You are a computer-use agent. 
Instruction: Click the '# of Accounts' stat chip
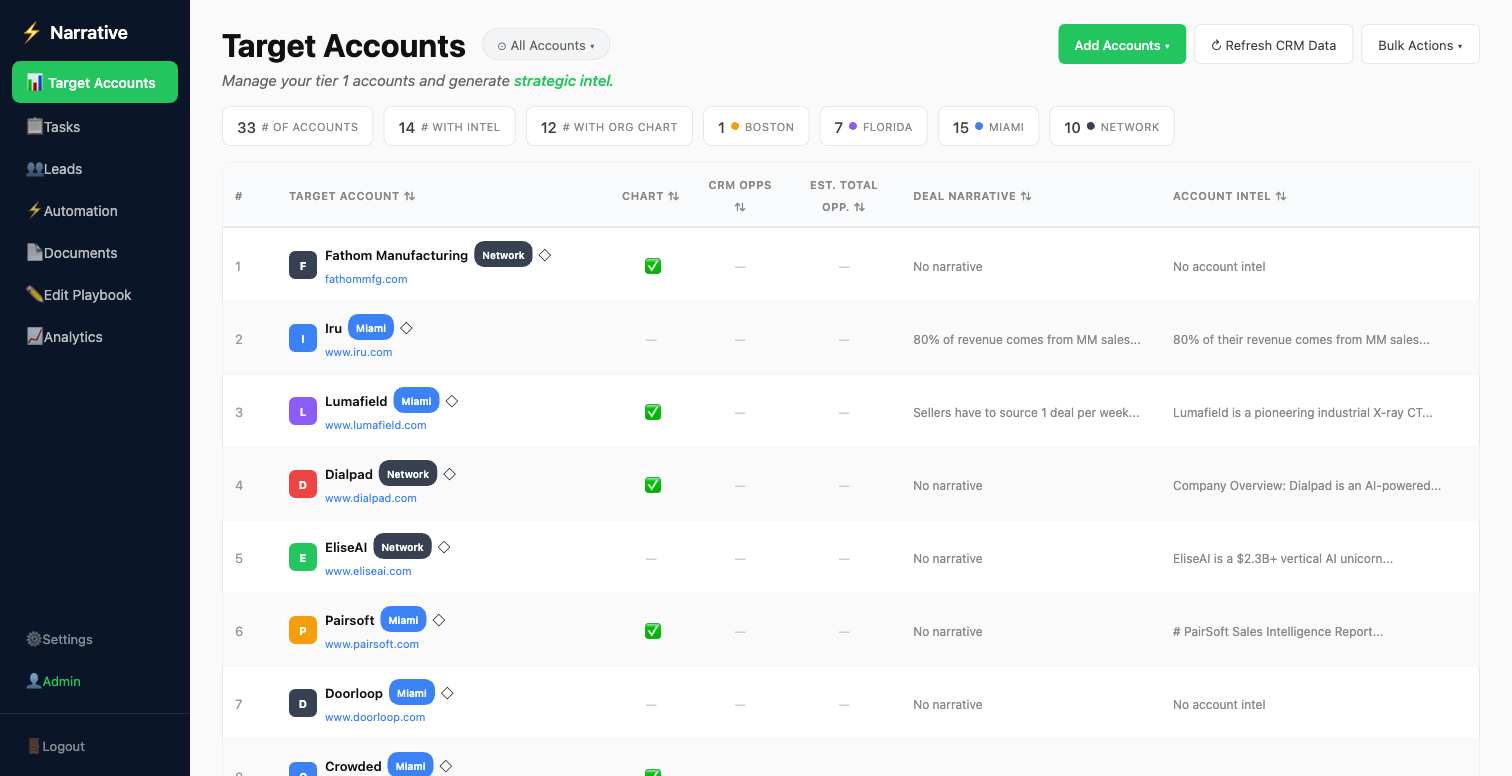point(297,127)
